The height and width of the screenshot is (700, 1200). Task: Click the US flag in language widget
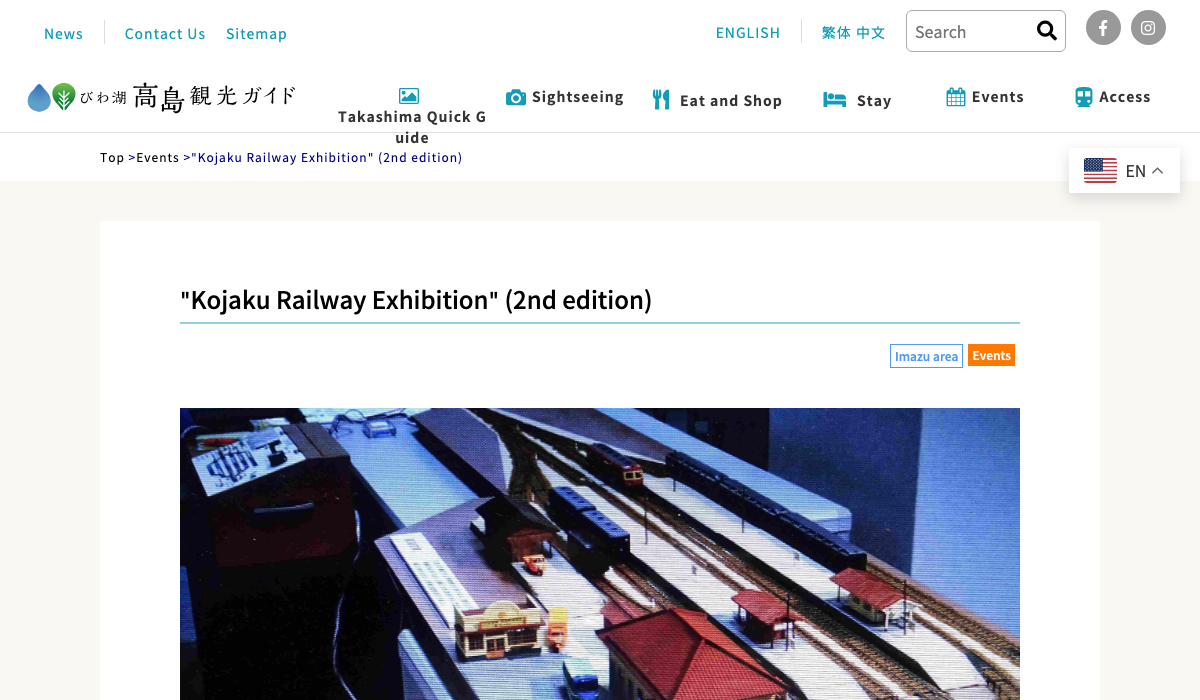click(1100, 171)
